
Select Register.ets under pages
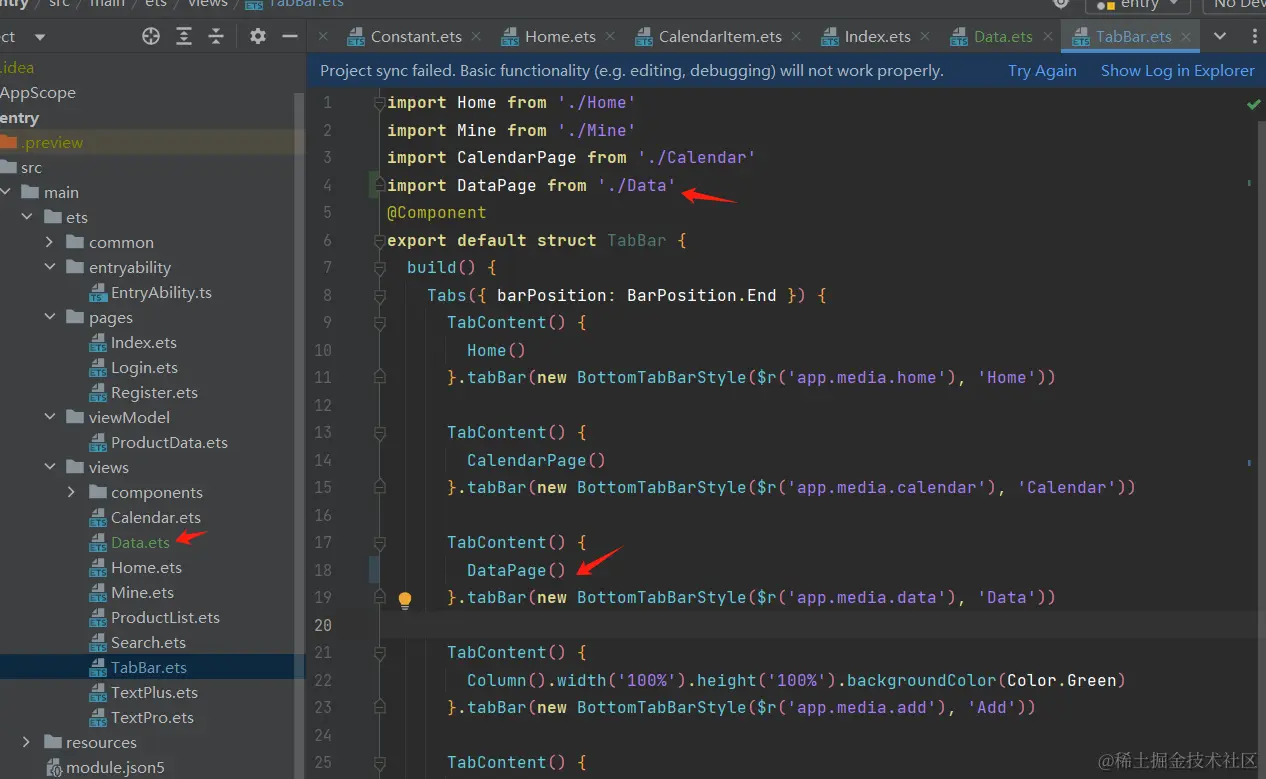tap(154, 392)
